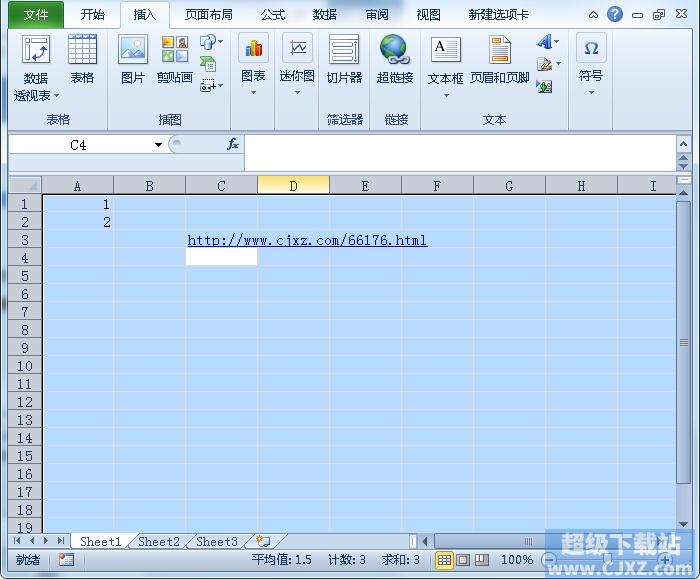The image size is (700, 579).
Task: Switch to Sheet2 worksheet tab
Action: 159,542
